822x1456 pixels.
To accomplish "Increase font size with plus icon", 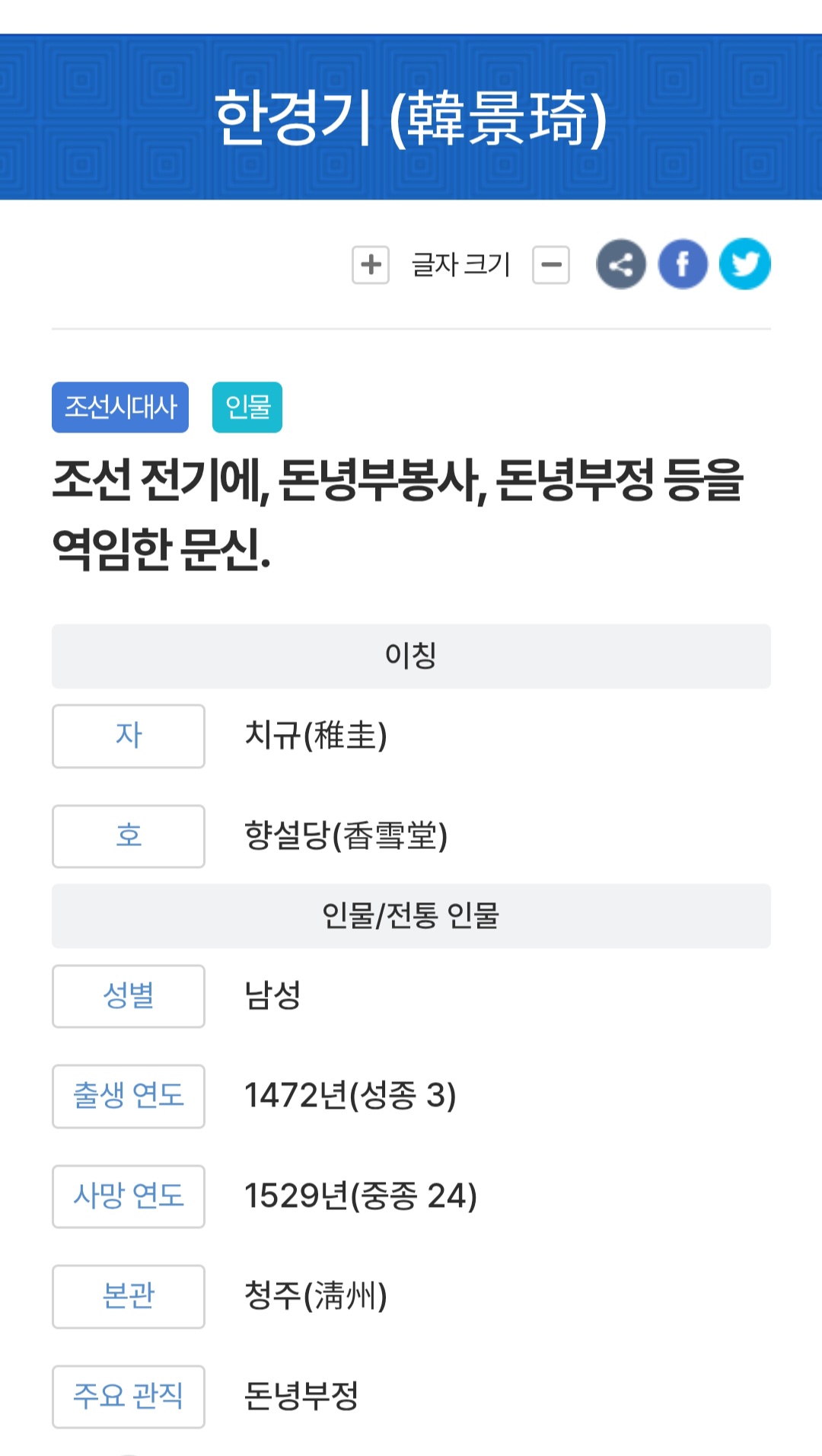I will 371,265.
